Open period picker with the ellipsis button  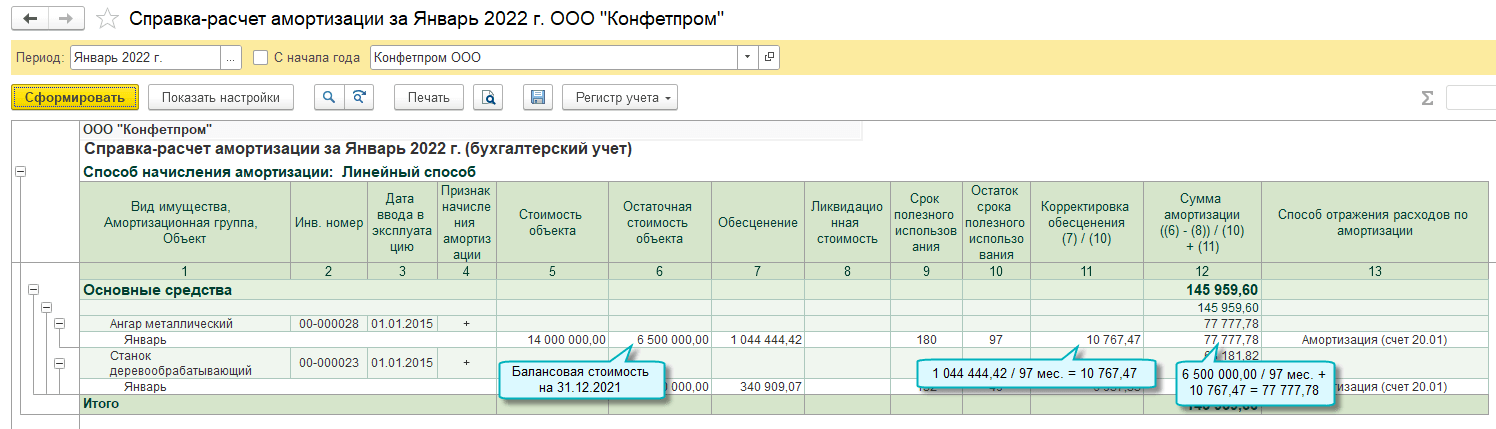pyautogui.click(x=231, y=58)
